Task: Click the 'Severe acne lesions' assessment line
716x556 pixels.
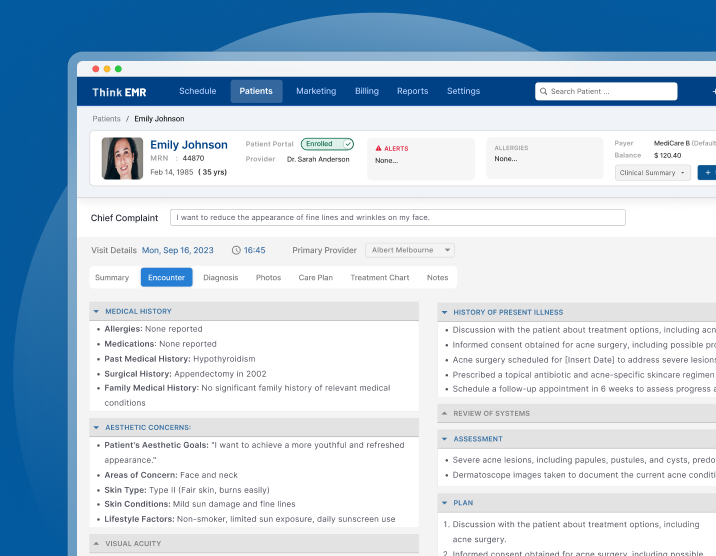Action: tap(584, 460)
